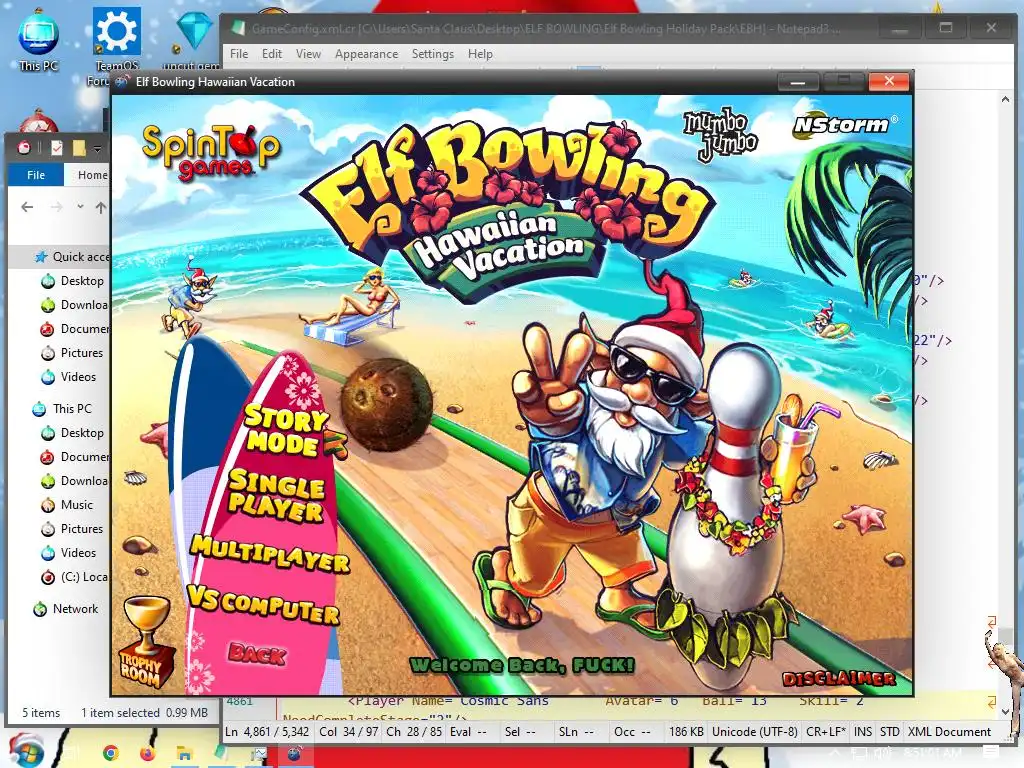Click Unicode (UTF-8) encoding in status bar
Image resolution: width=1024 pixels, height=768 pixels.
[755, 731]
